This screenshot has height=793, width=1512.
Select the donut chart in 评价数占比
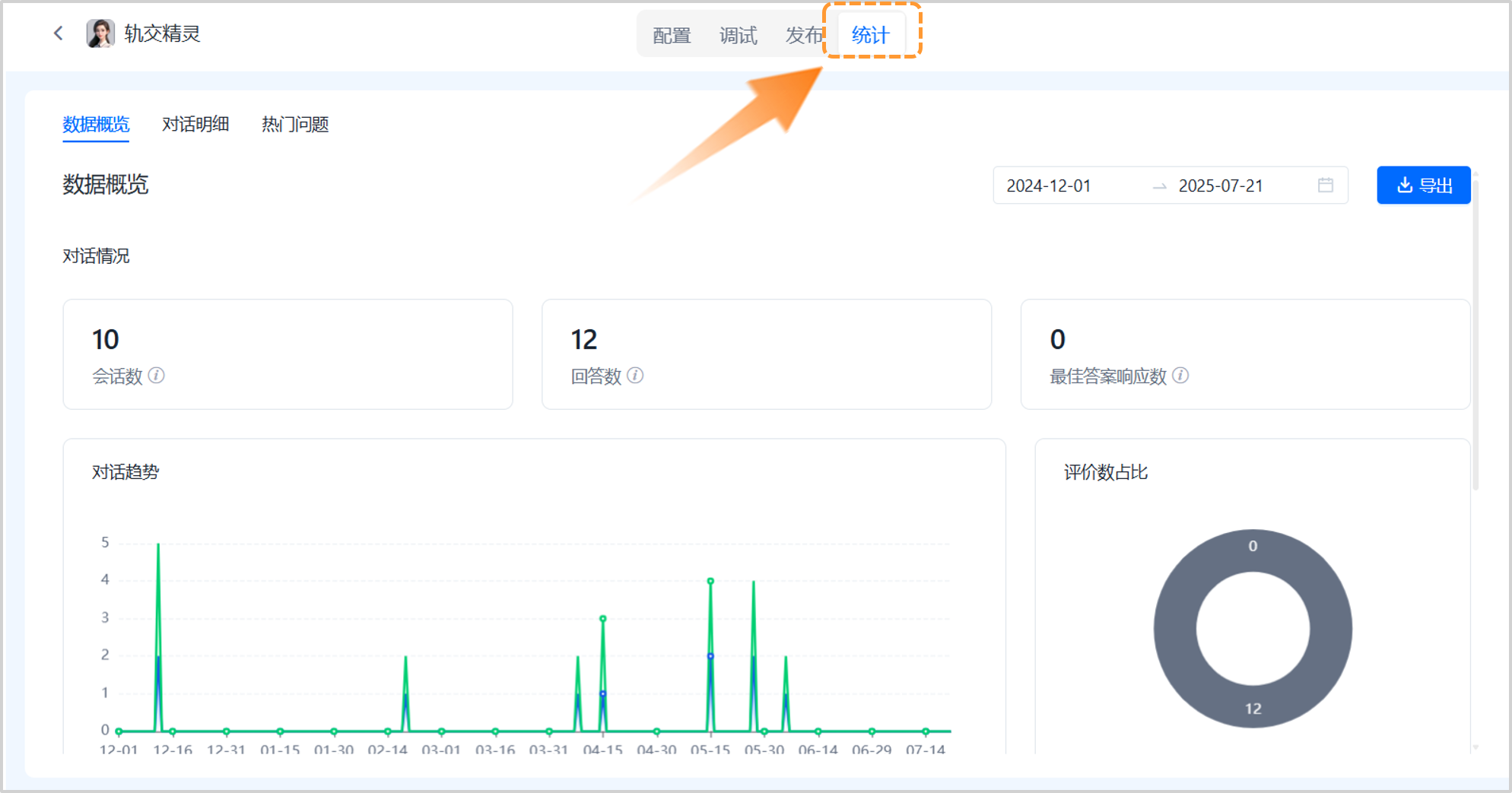(1253, 627)
